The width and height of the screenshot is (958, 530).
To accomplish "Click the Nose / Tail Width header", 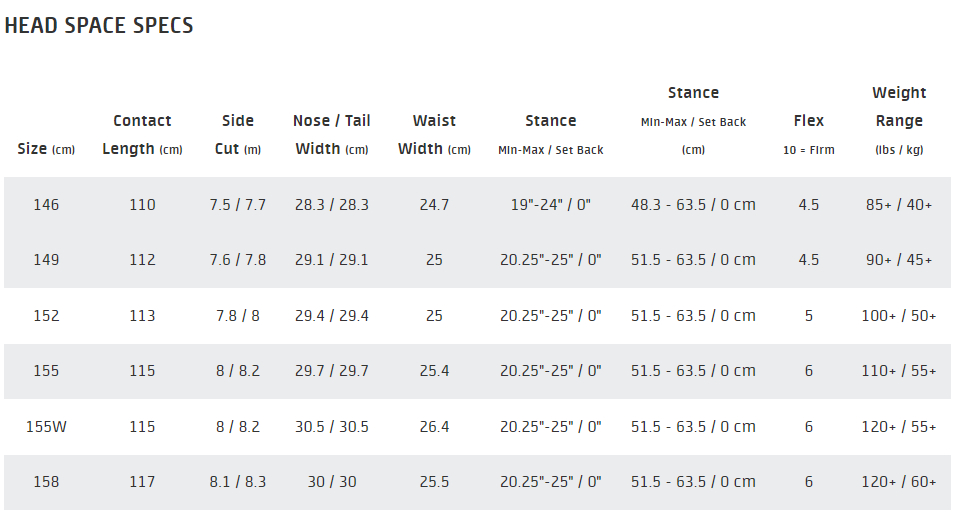I will (332, 134).
